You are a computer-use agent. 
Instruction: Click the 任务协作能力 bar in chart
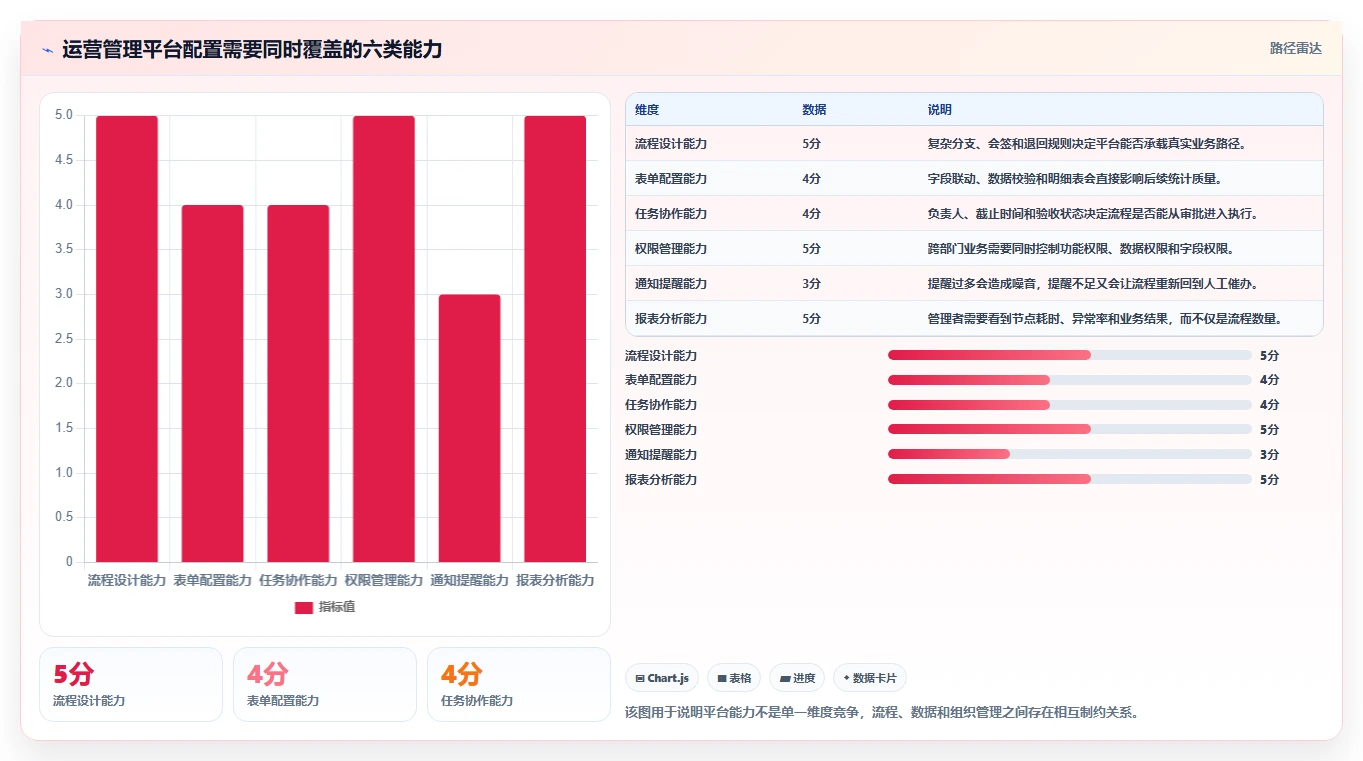click(298, 383)
